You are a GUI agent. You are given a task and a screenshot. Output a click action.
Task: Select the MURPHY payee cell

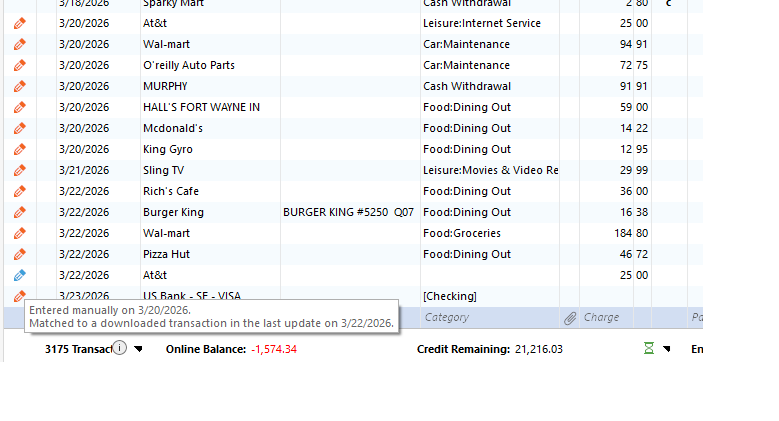tap(165, 86)
